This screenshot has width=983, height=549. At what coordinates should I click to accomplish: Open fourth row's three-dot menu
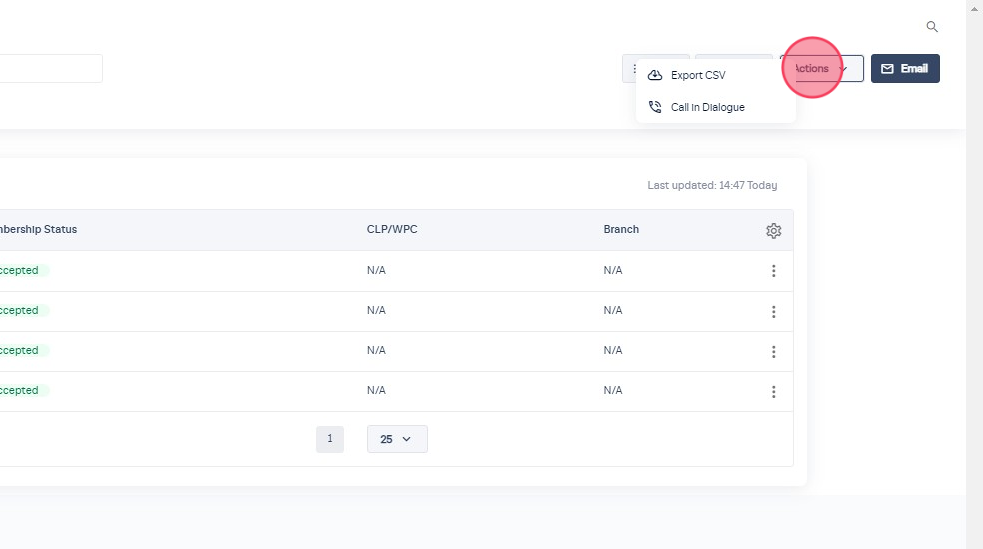pyautogui.click(x=773, y=391)
